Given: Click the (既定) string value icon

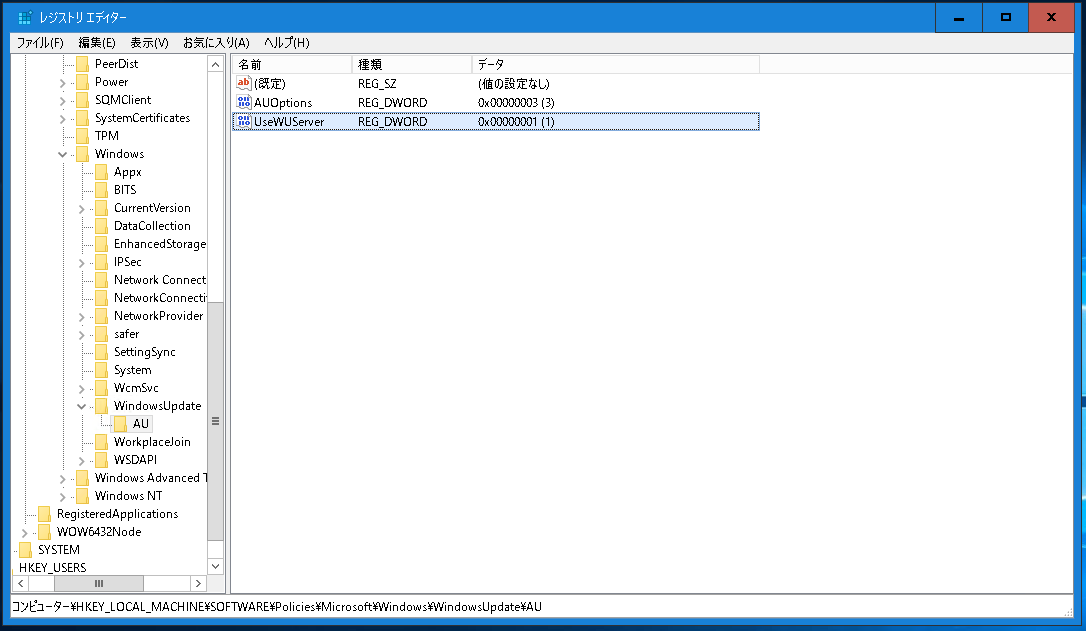Looking at the screenshot, I should [x=243, y=84].
